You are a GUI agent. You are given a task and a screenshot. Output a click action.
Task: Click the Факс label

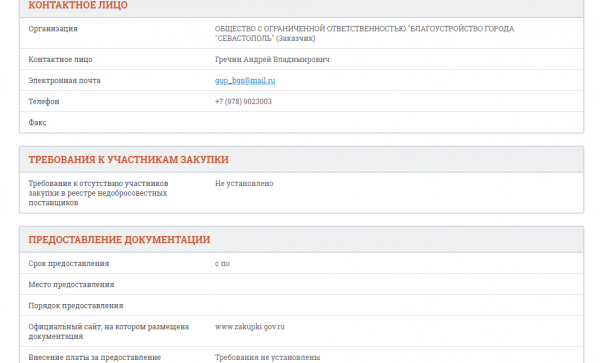point(37,122)
